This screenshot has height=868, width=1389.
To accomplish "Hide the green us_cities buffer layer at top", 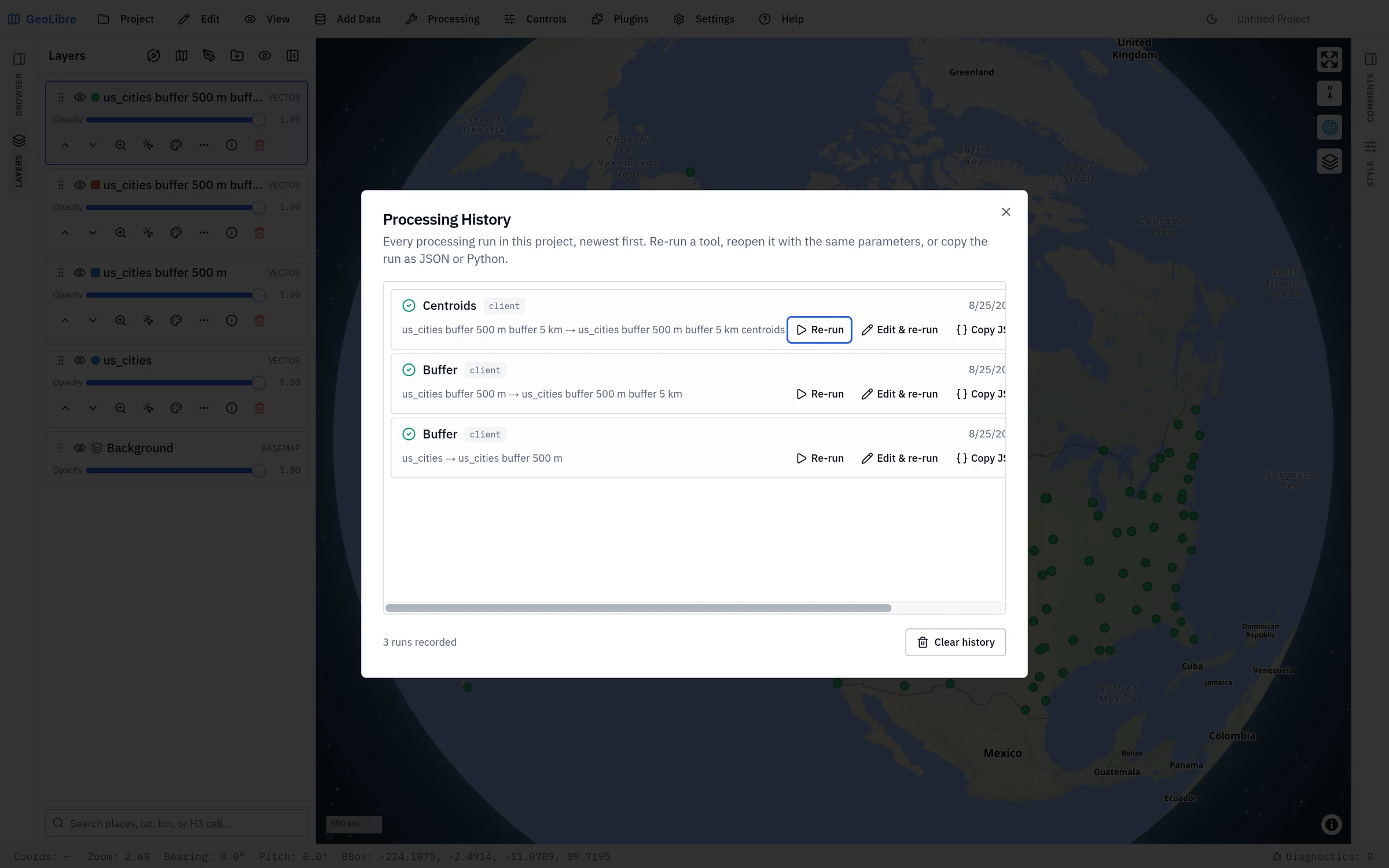I will [80, 97].
